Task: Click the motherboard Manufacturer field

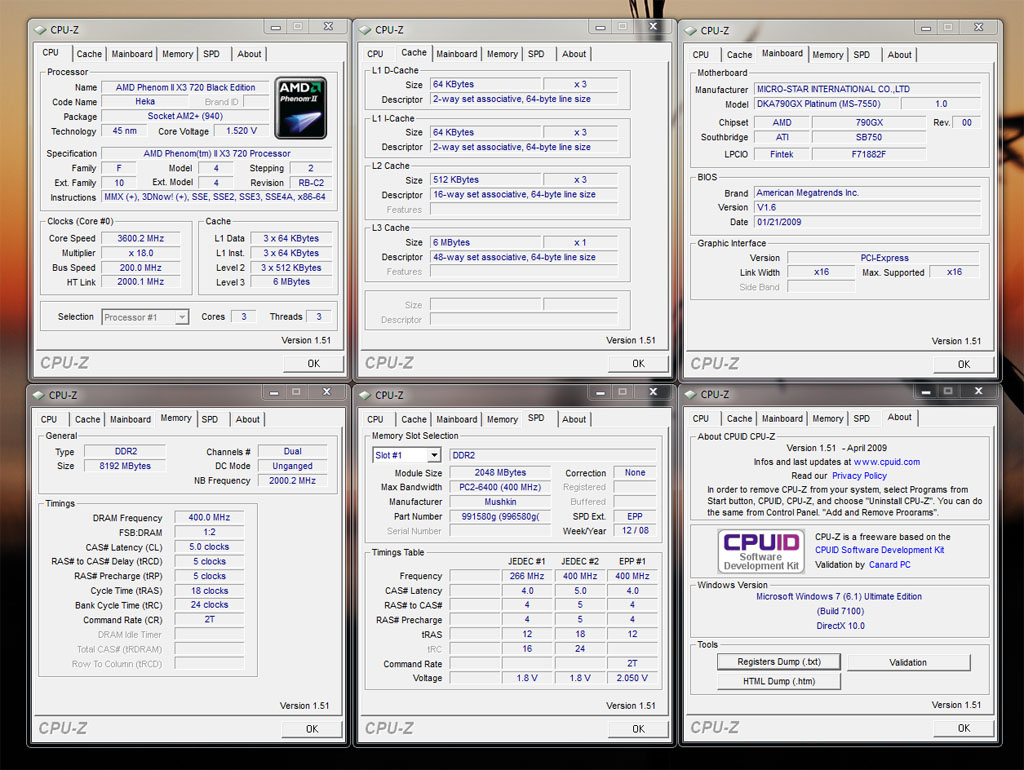Action: [867, 89]
